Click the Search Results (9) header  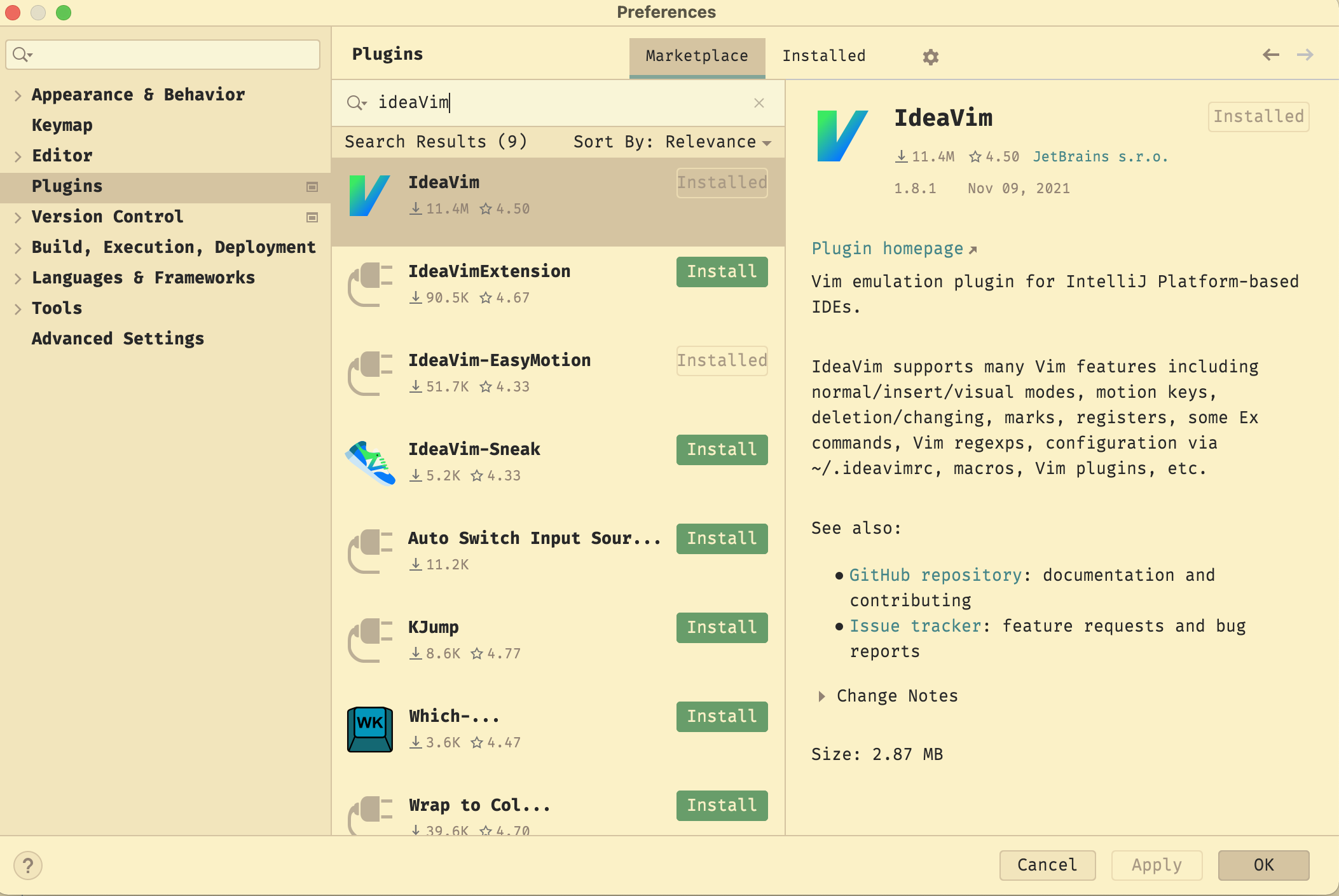point(436,142)
